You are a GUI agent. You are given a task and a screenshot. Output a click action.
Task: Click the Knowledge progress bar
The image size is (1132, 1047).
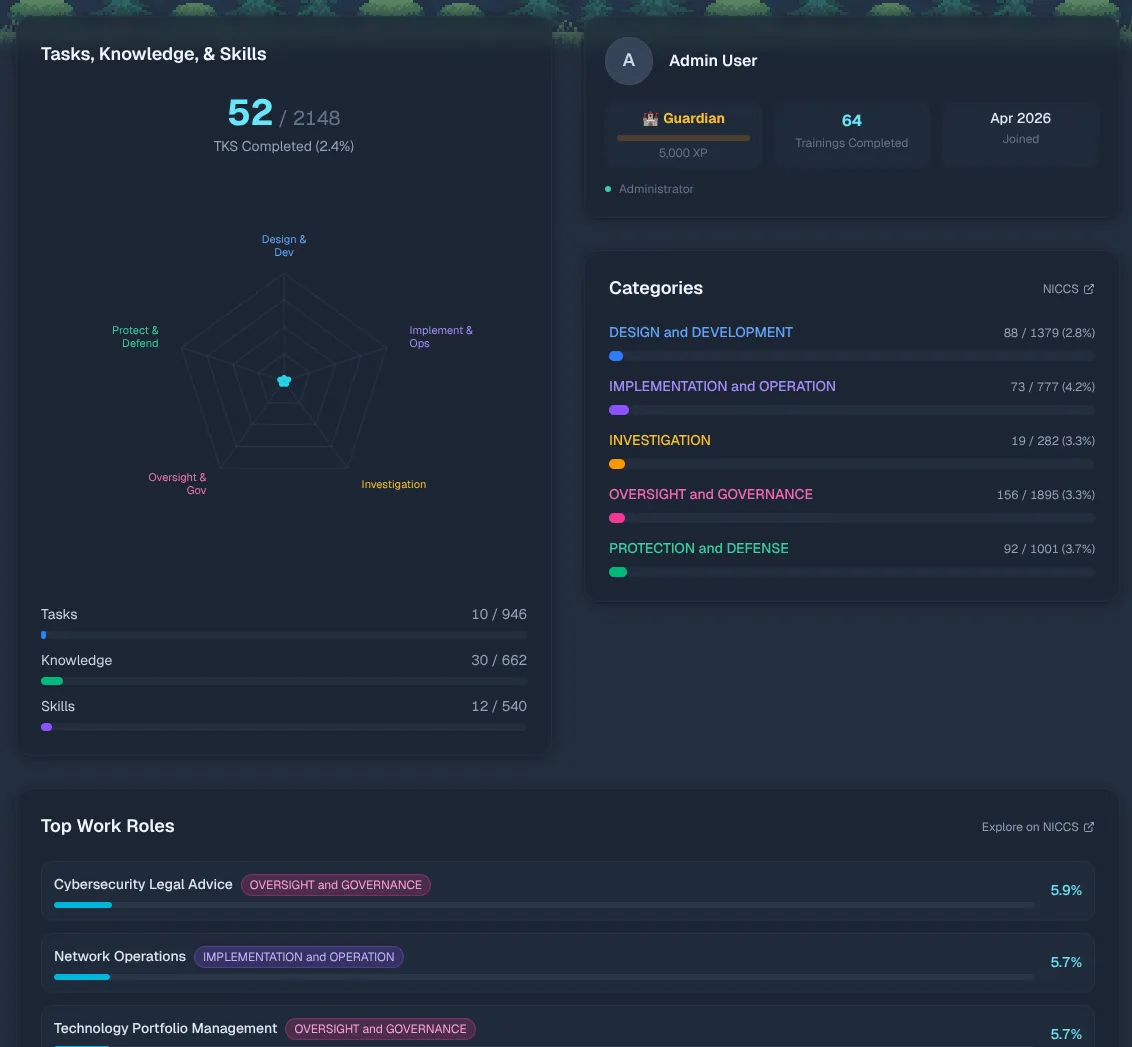pyautogui.click(x=284, y=681)
